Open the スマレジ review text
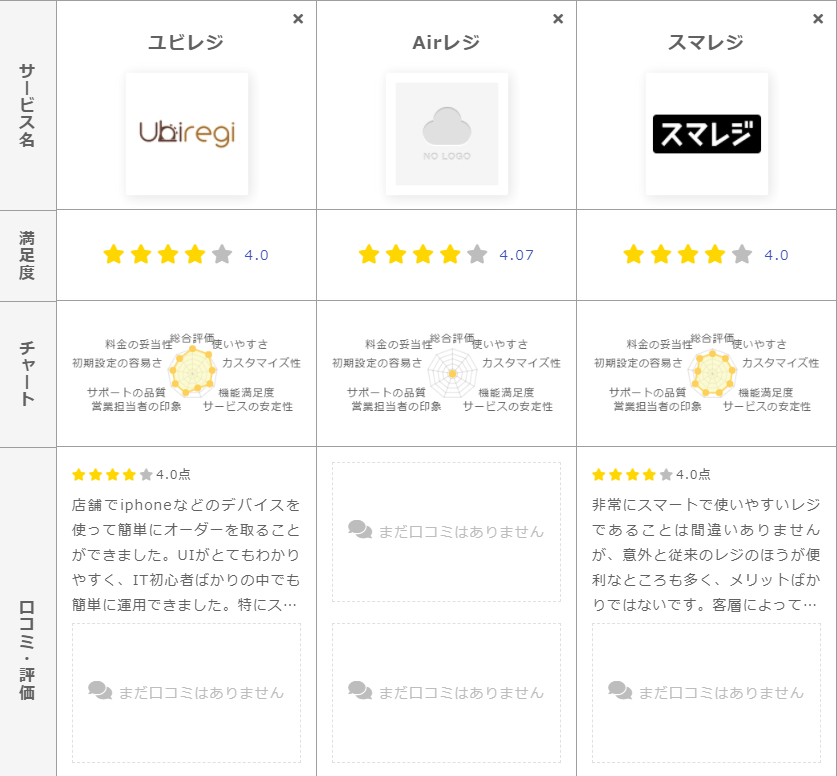 (706, 554)
